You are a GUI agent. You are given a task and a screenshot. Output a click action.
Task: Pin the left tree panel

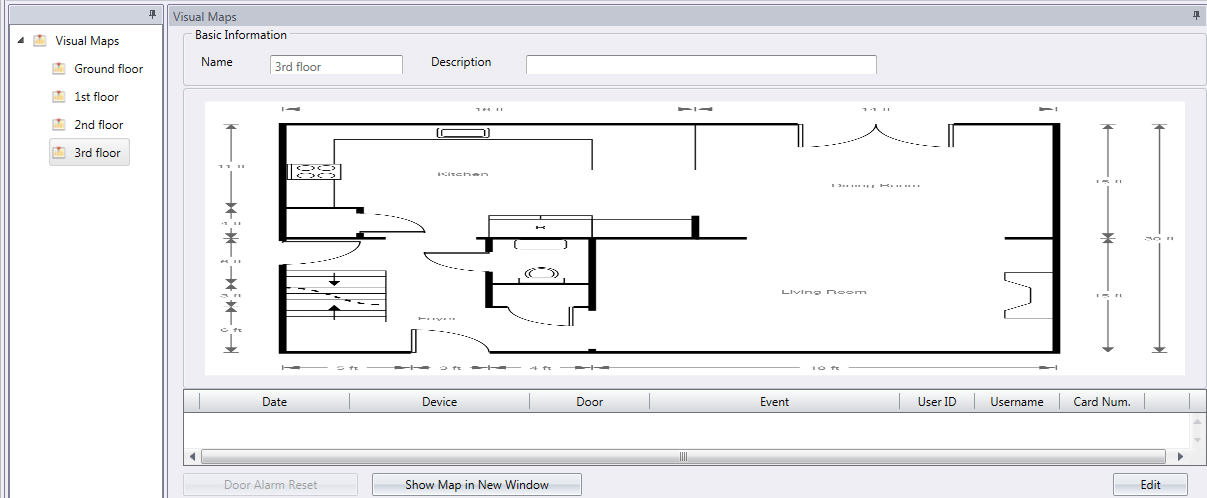point(152,15)
